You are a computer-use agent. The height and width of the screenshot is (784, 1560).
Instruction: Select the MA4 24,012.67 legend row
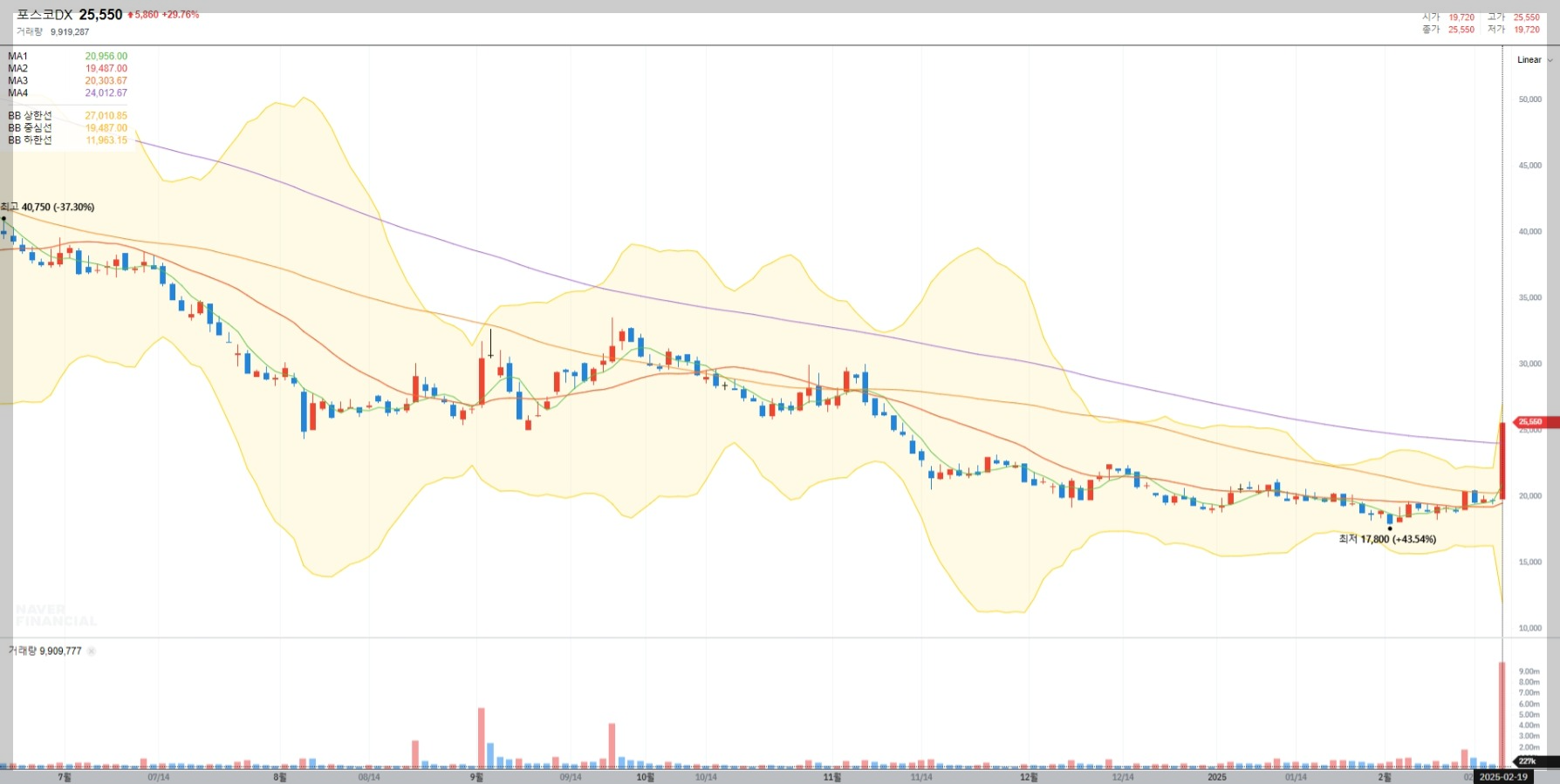click(67, 93)
